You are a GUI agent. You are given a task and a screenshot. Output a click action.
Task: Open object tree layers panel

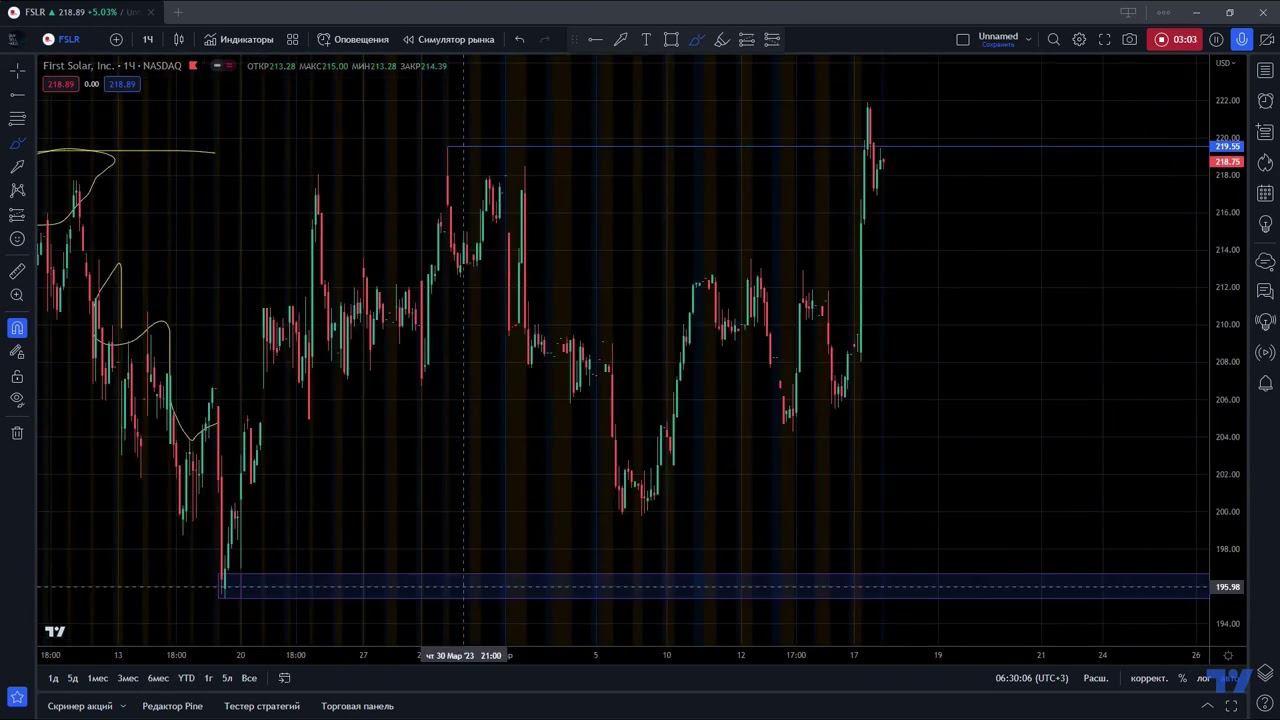[x=1265, y=672]
